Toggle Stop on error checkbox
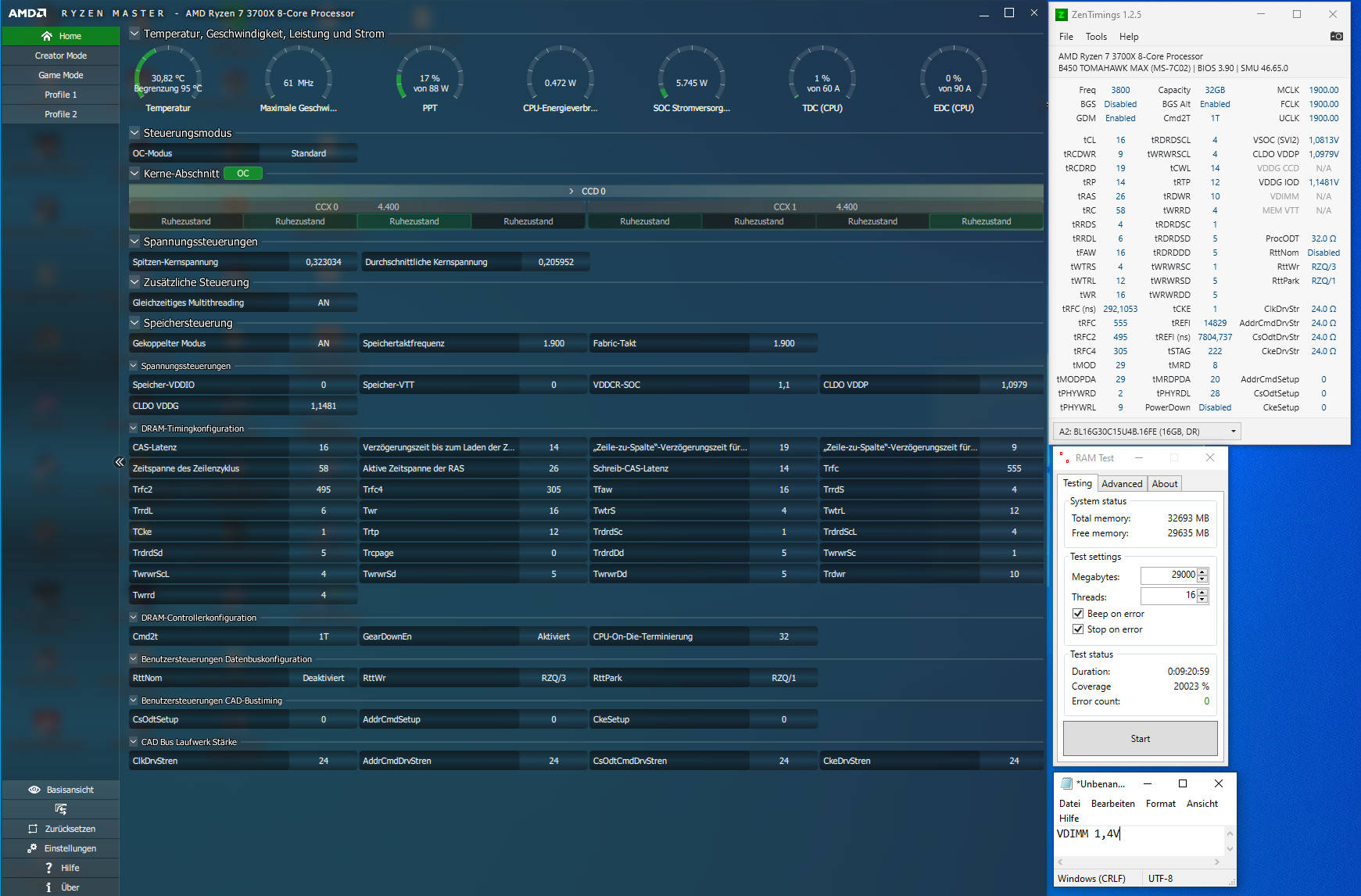 (1078, 629)
